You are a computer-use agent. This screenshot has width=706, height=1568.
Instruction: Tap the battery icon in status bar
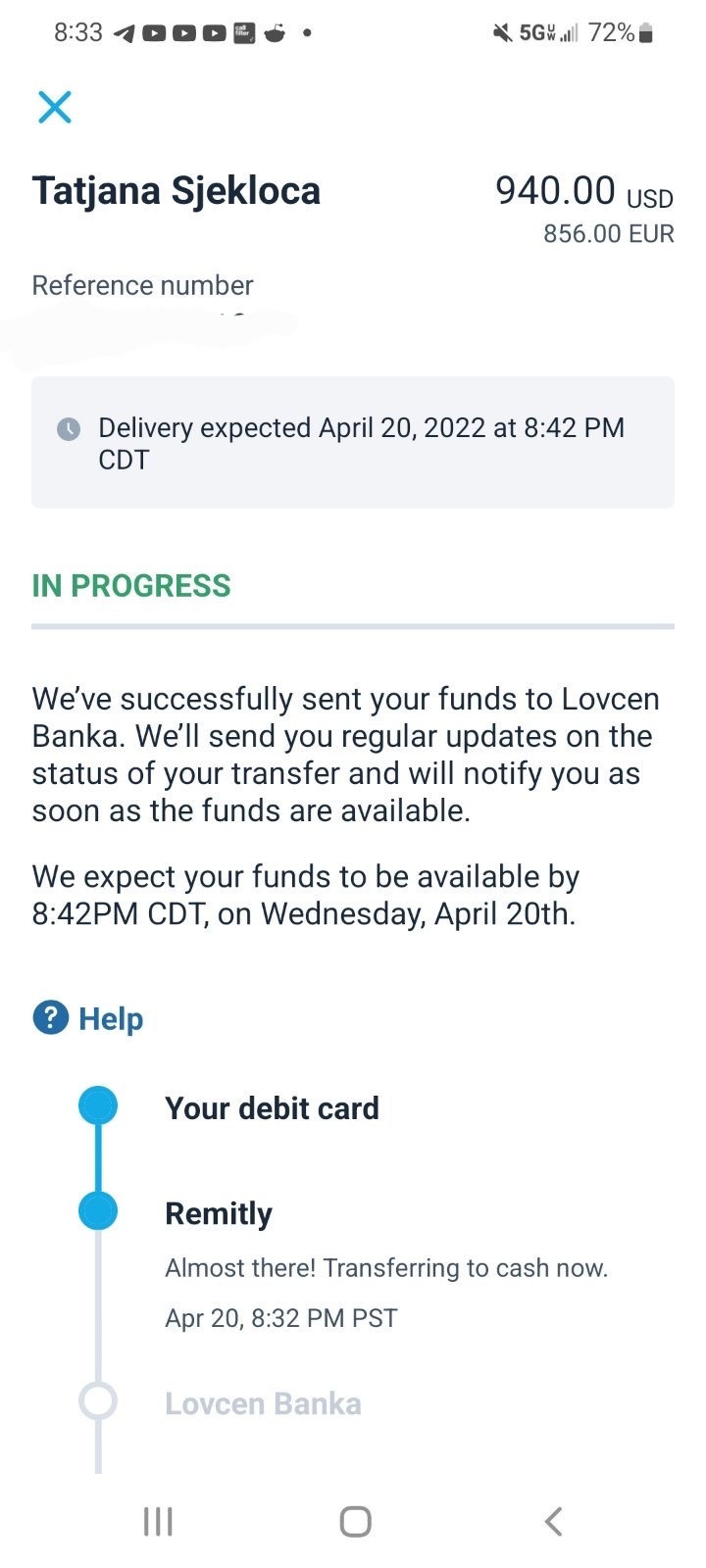[x=645, y=33]
